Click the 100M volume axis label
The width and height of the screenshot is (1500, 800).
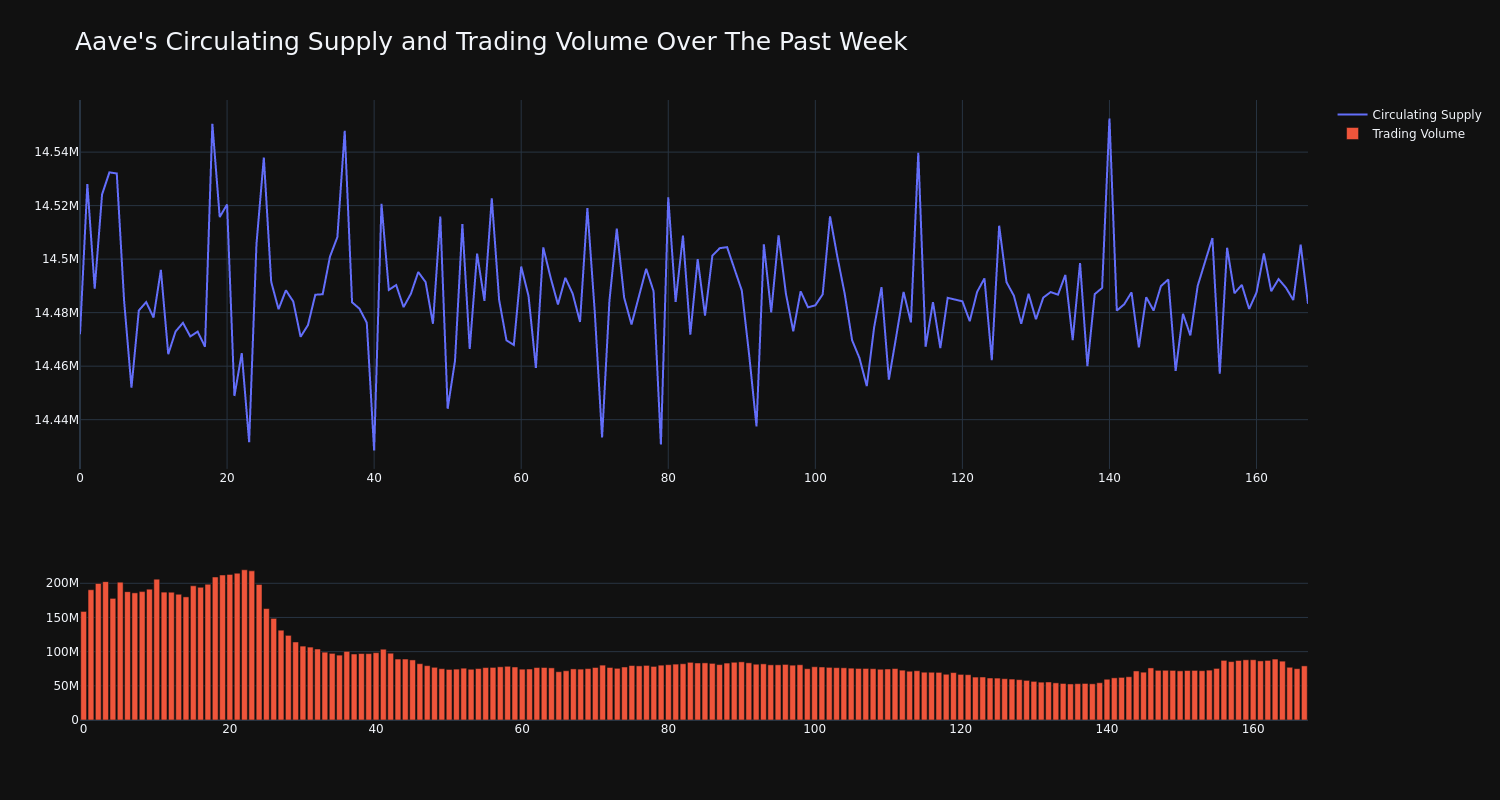62,652
